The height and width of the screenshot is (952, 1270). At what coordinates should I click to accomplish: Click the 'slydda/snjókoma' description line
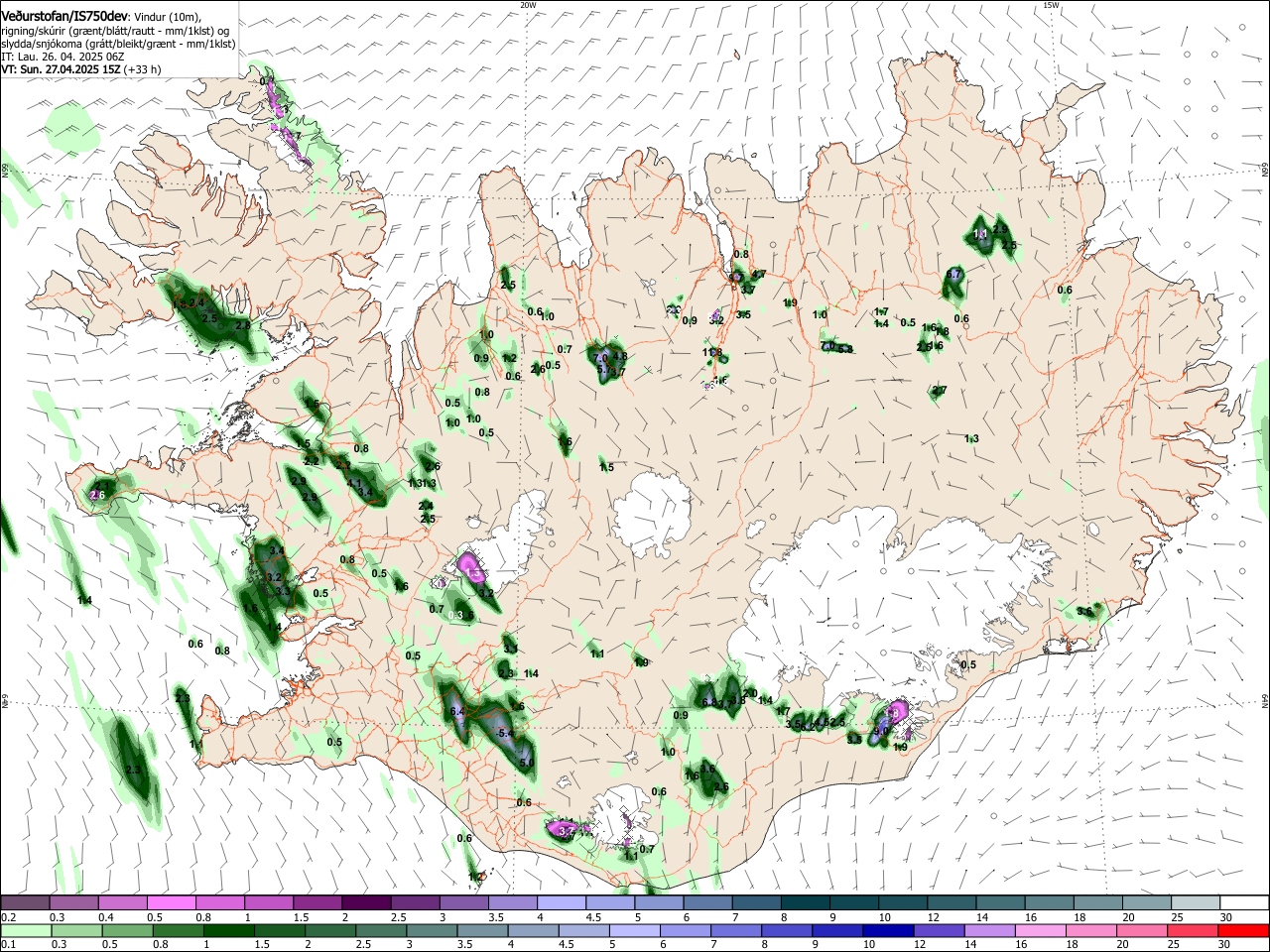pyautogui.click(x=118, y=44)
